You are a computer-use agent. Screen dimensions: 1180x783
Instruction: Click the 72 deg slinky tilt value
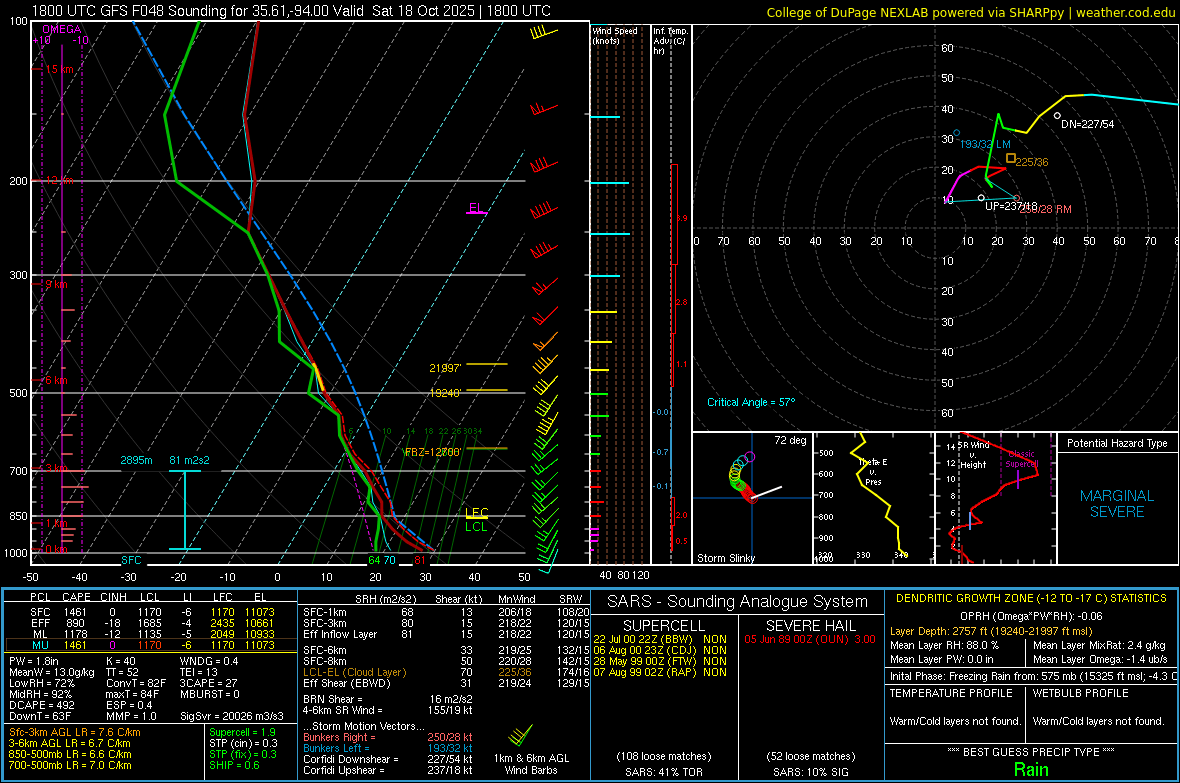[x=790, y=440]
